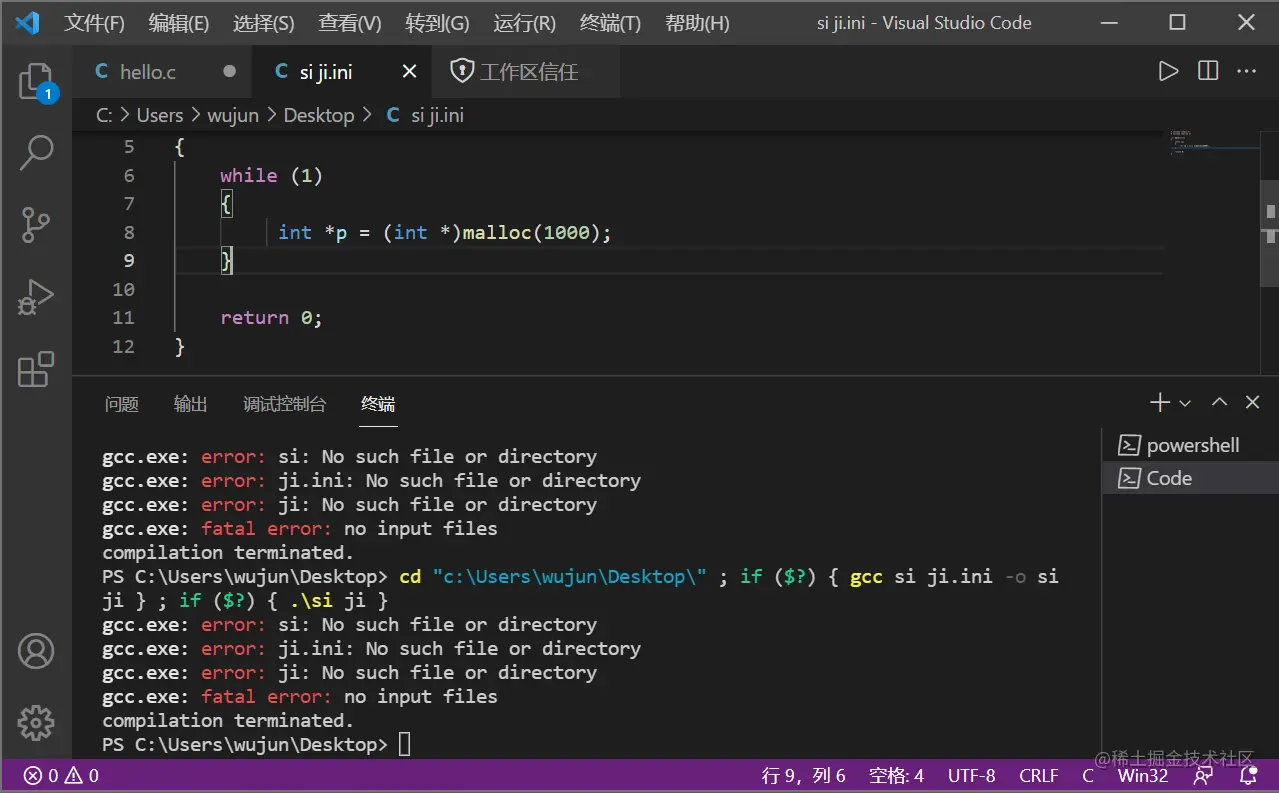The image size is (1279, 793).
Task: Open the 运行(R) menu
Action: [524, 23]
